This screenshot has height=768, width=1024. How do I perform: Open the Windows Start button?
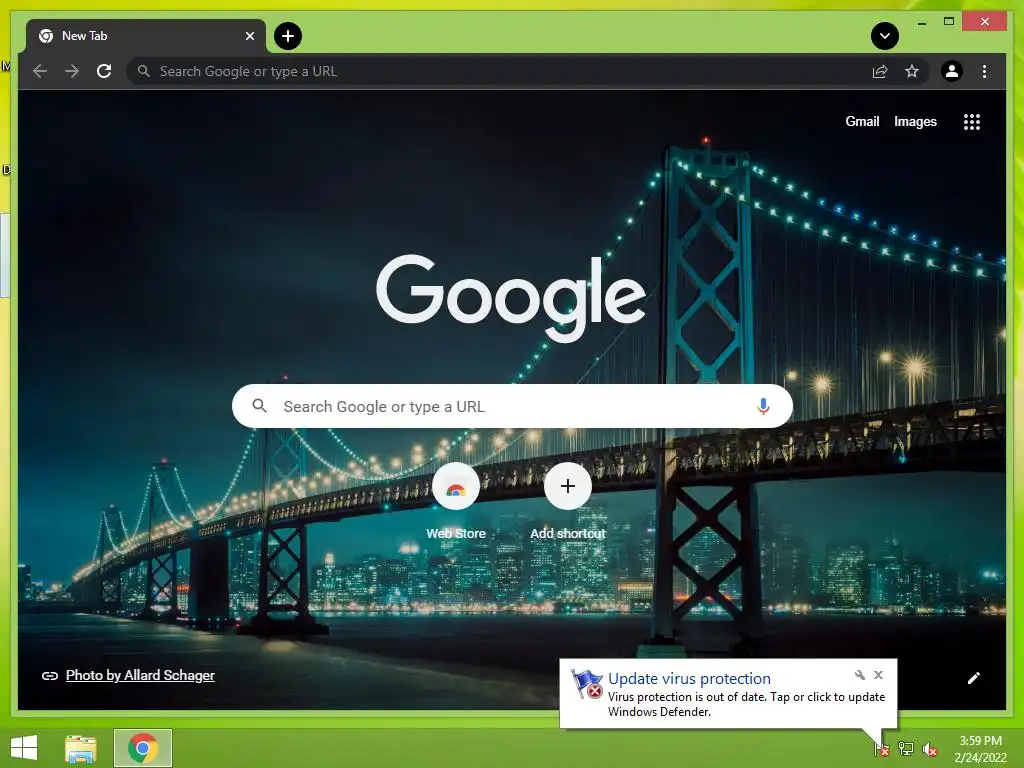click(24, 748)
